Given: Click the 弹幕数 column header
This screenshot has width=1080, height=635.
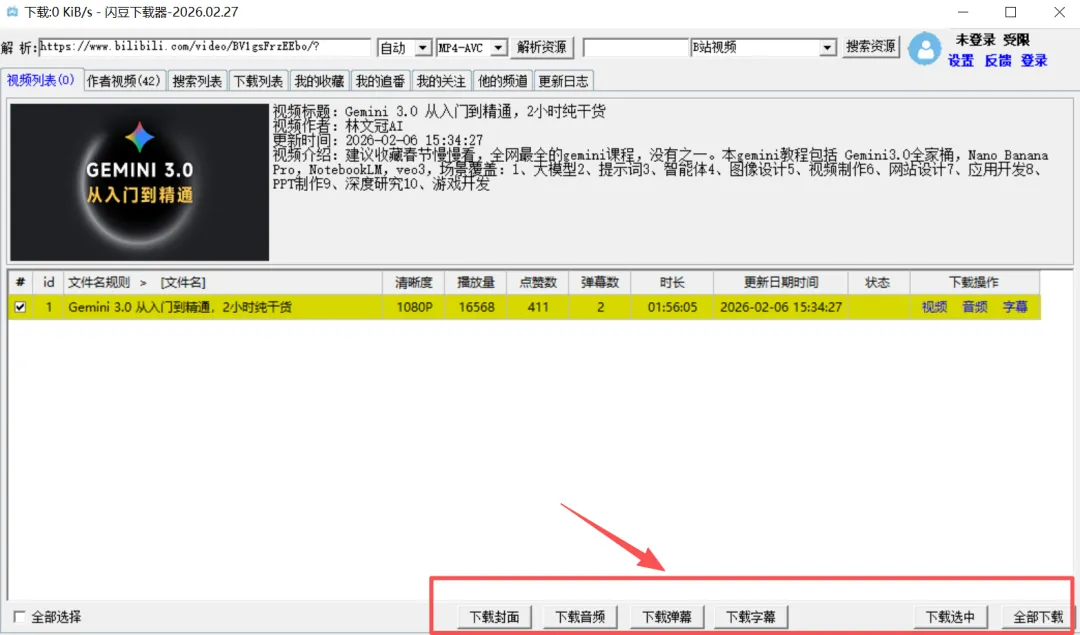Looking at the screenshot, I should (x=600, y=282).
